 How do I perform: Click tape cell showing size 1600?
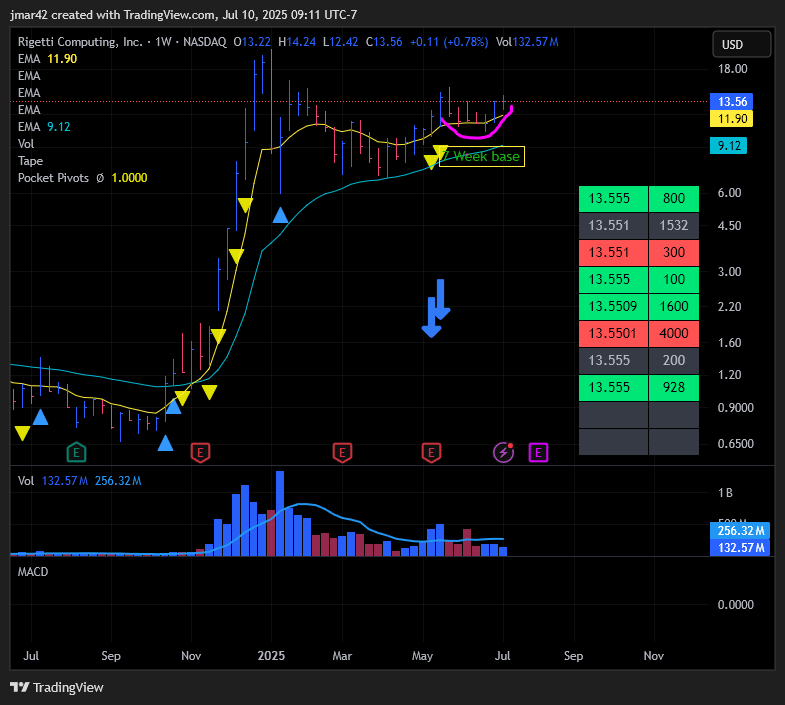coord(674,306)
